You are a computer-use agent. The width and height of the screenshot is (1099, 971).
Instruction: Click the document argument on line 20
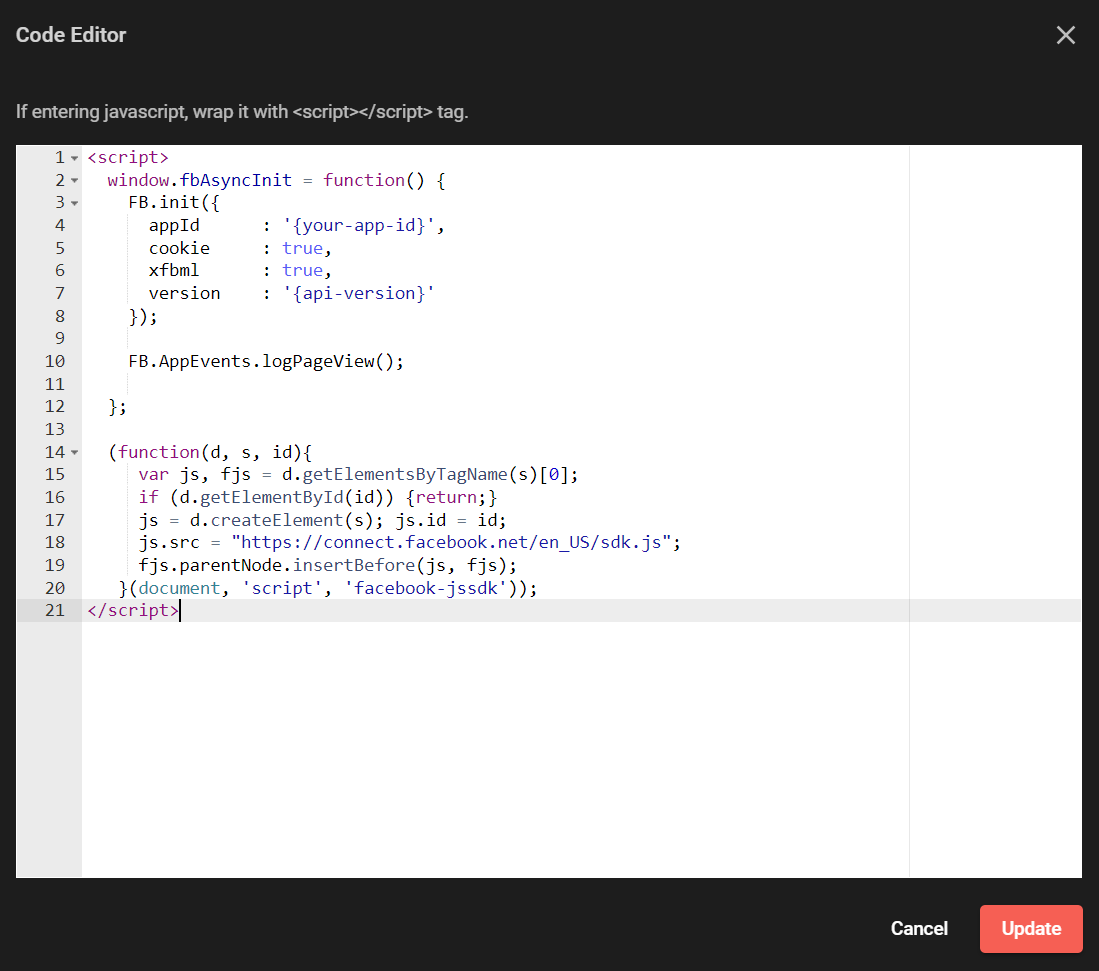[179, 588]
